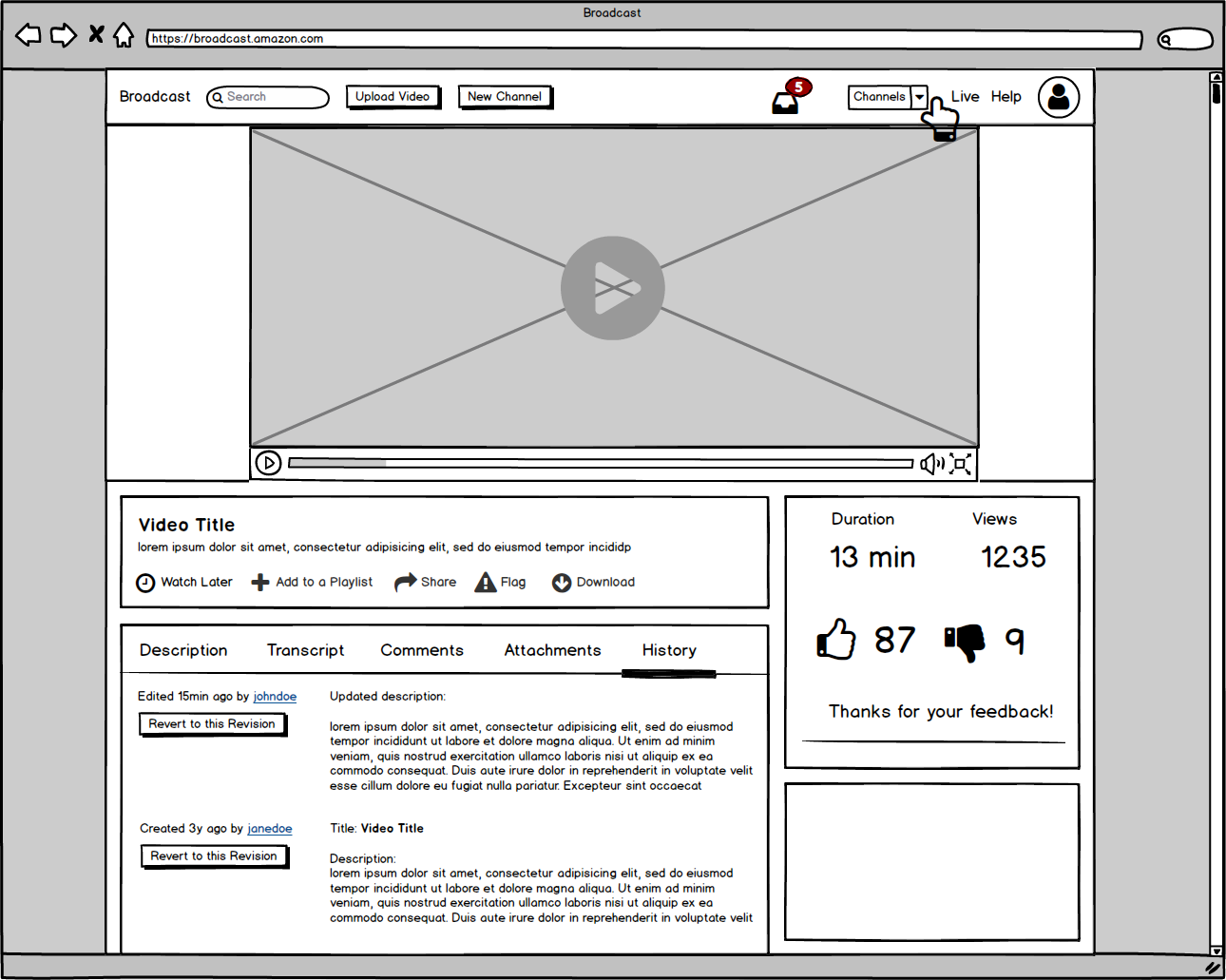Mute the video with the speaker icon
The image size is (1226, 980).
coord(931,463)
